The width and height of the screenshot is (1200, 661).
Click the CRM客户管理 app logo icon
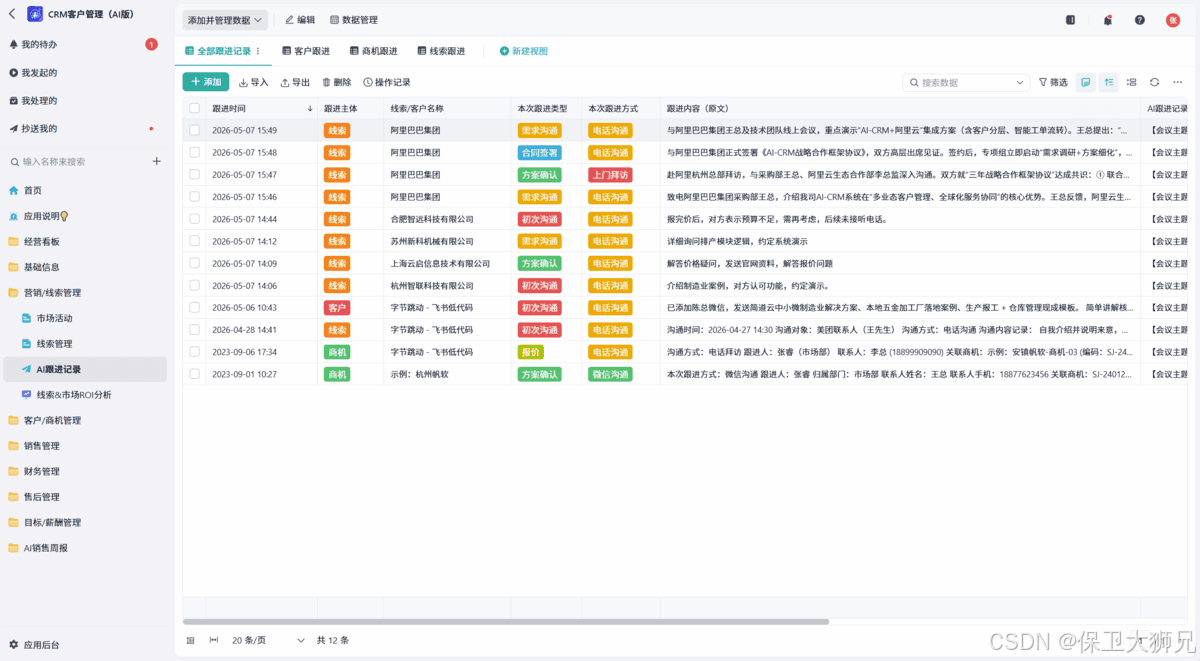pos(35,14)
